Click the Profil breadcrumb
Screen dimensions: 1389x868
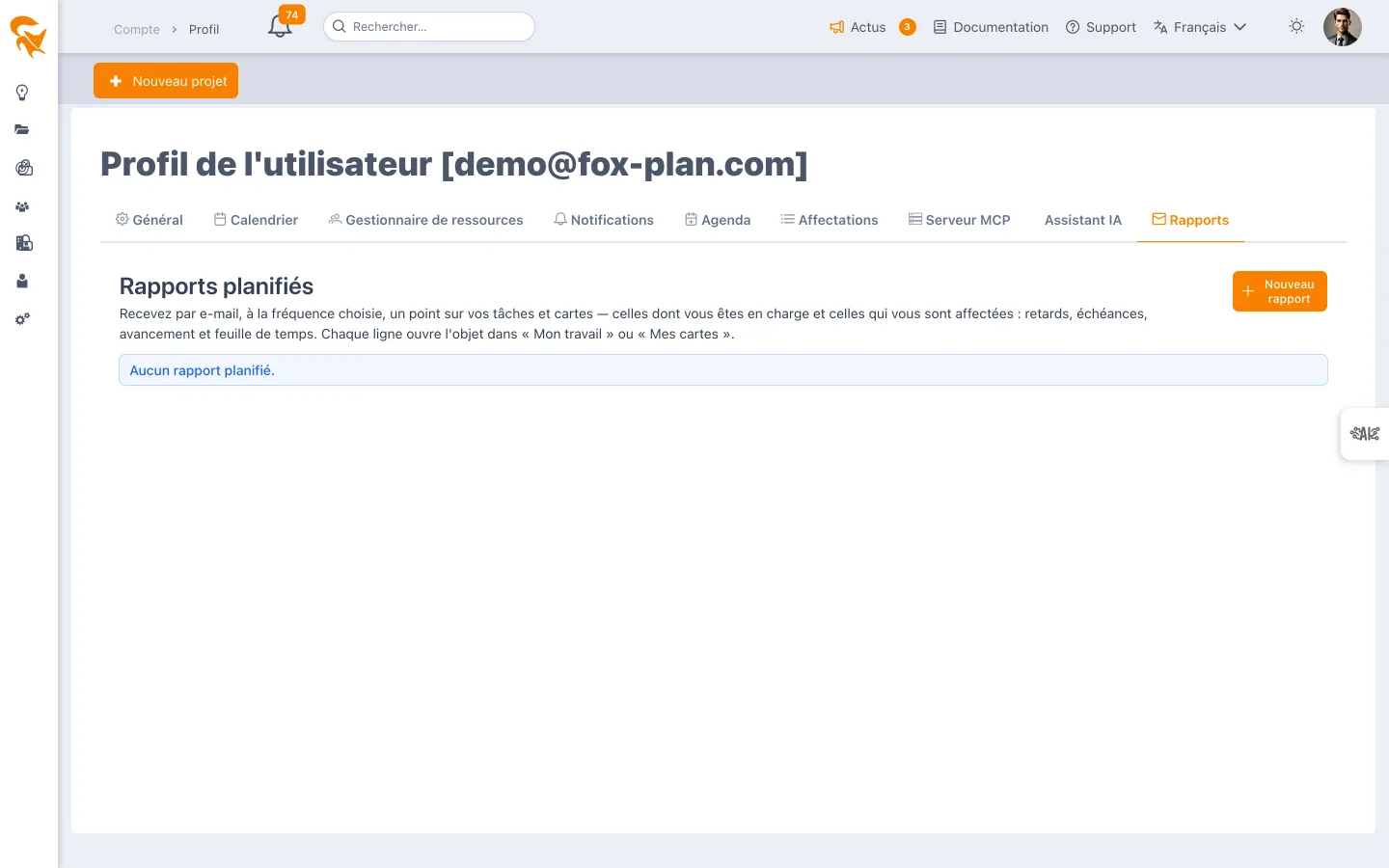pos(204,29)
